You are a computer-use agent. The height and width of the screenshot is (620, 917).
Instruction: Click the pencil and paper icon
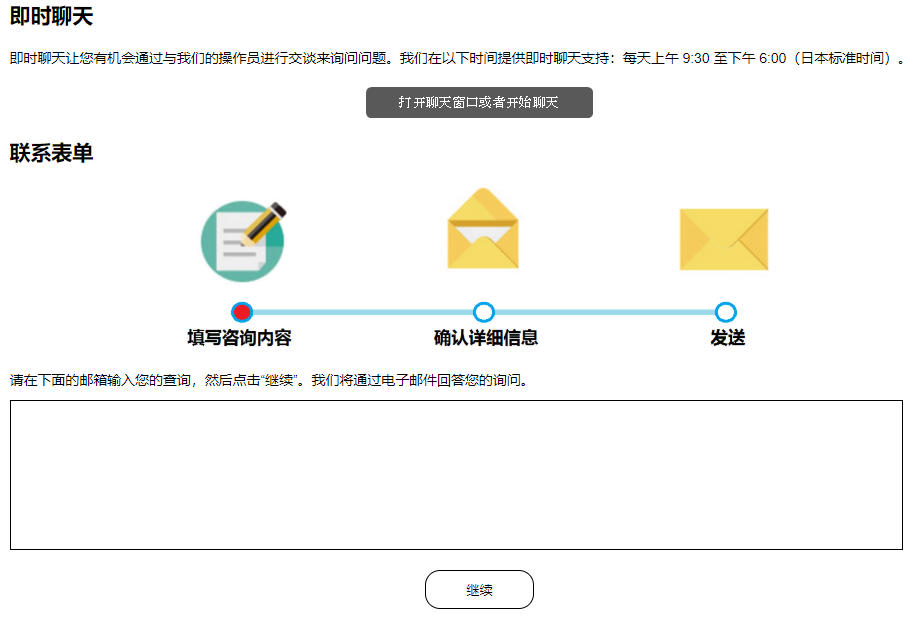pos(244,241)
